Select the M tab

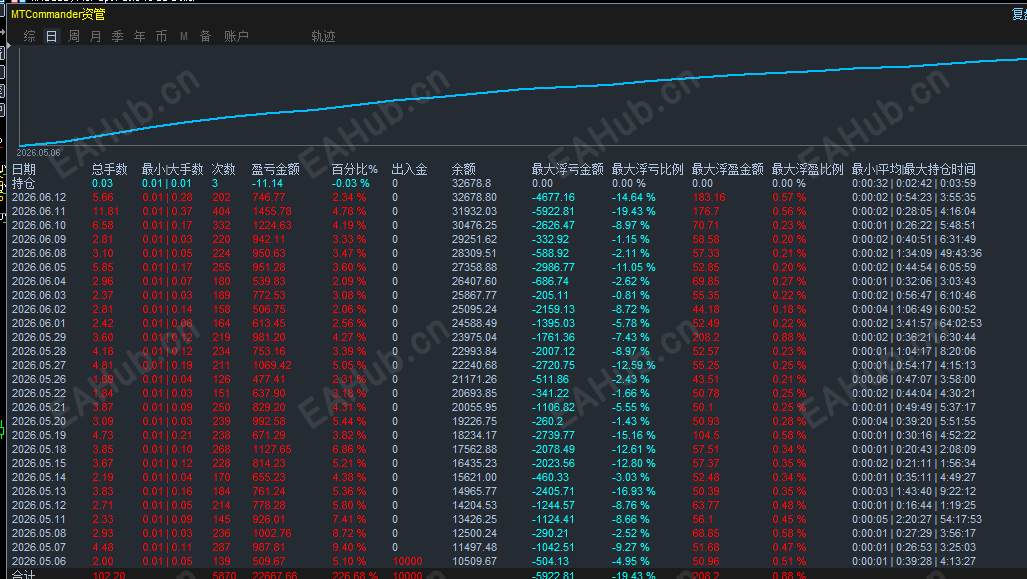click(x=184, y=37)
